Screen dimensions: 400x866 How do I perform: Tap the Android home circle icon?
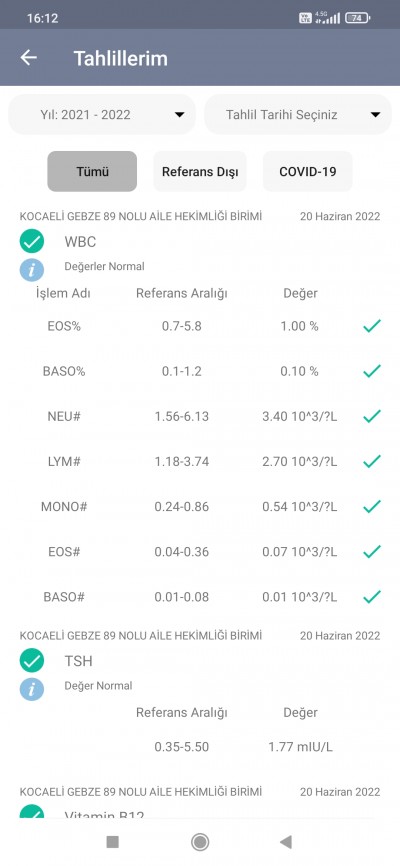(x=199, y=842)
